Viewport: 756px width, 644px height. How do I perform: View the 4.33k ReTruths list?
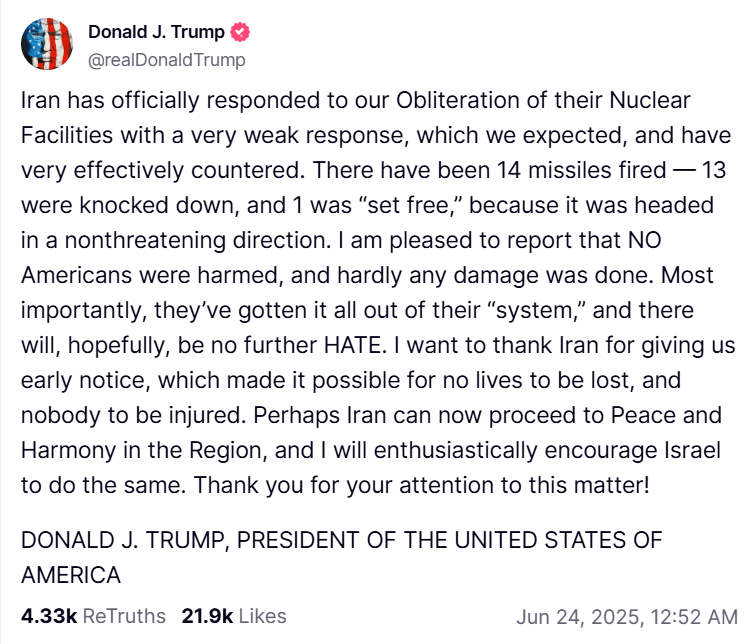(93, 616)
